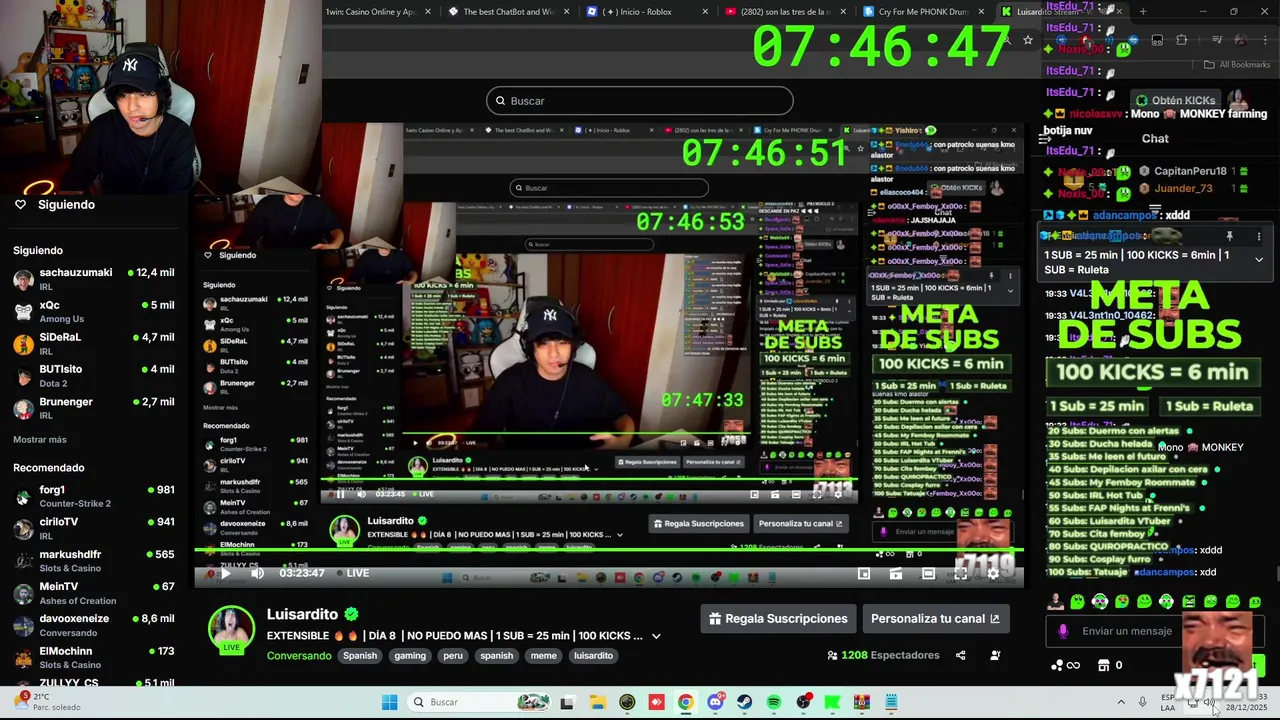Click the follow user icon beside share
Image resolution: width=1280 pixels, height=720 pixels.
pos(995,656)
